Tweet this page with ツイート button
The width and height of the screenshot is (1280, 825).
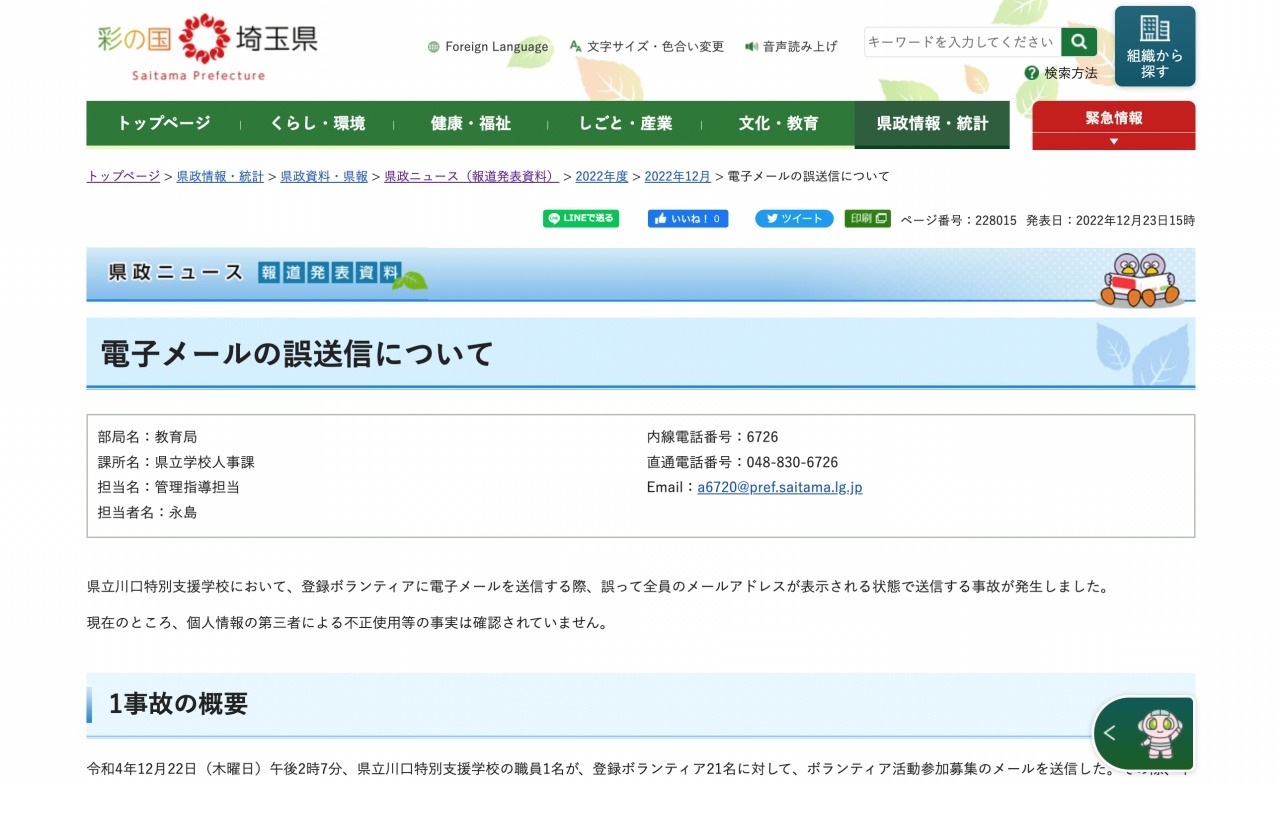[x=793, y=219]
